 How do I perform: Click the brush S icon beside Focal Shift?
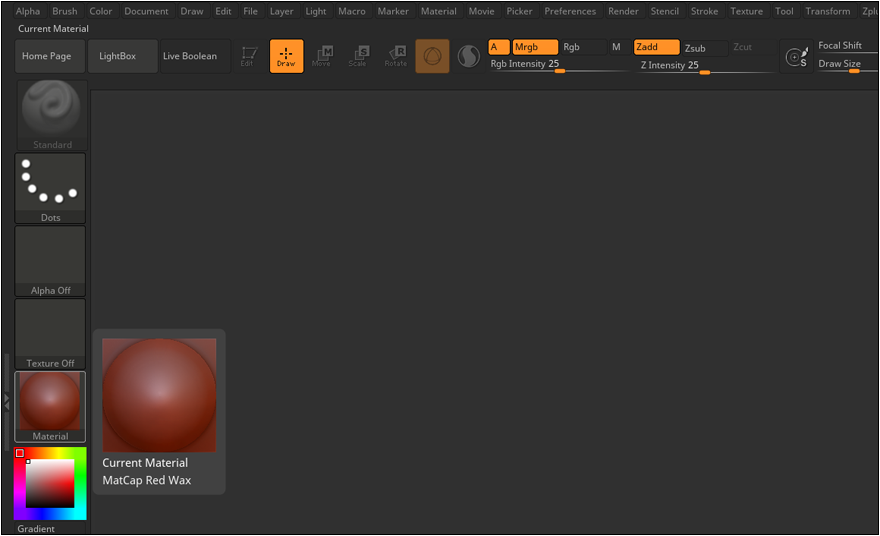point(796,57)
